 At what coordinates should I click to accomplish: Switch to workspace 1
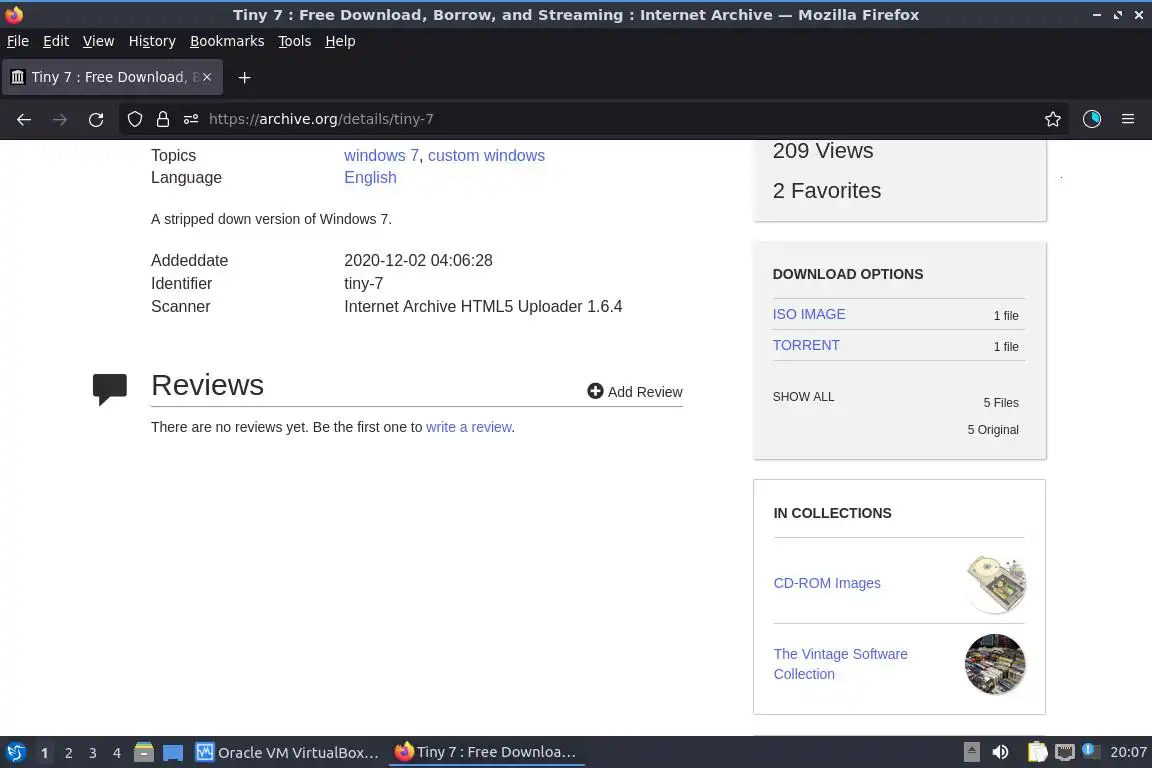pyautogui.click(x=45, y=753)
